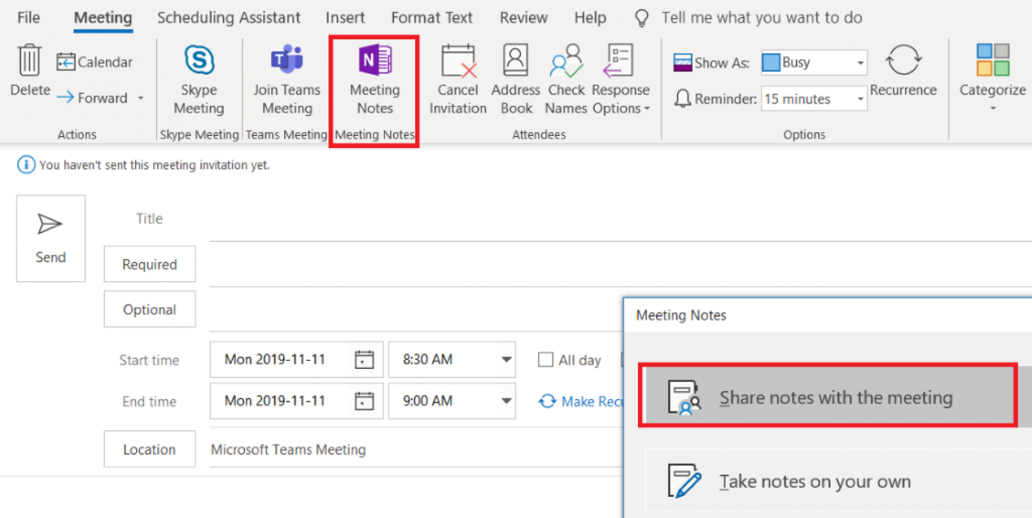Click the Check Names icon

566,62
